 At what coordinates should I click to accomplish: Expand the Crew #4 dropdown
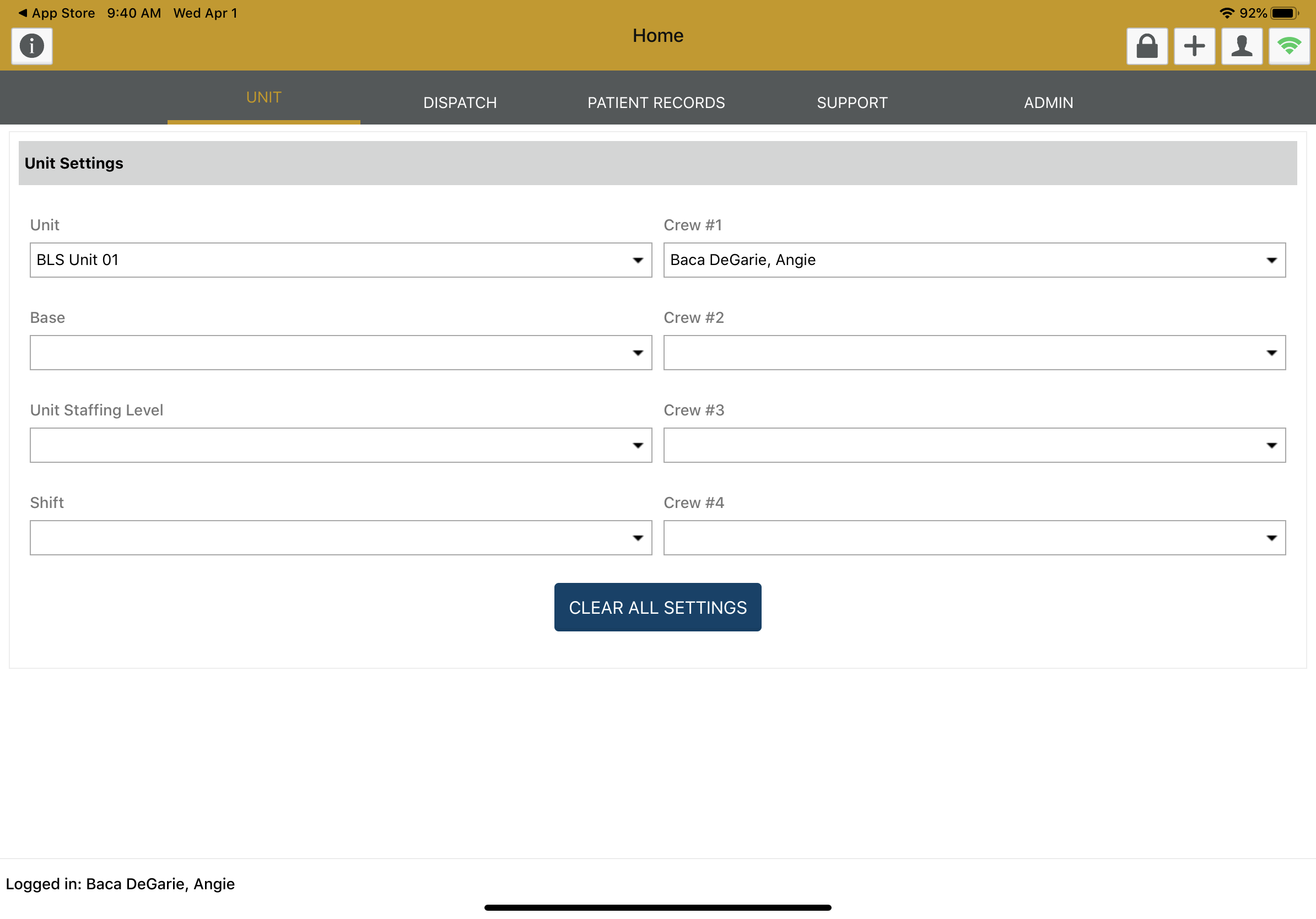pos(974,537)
